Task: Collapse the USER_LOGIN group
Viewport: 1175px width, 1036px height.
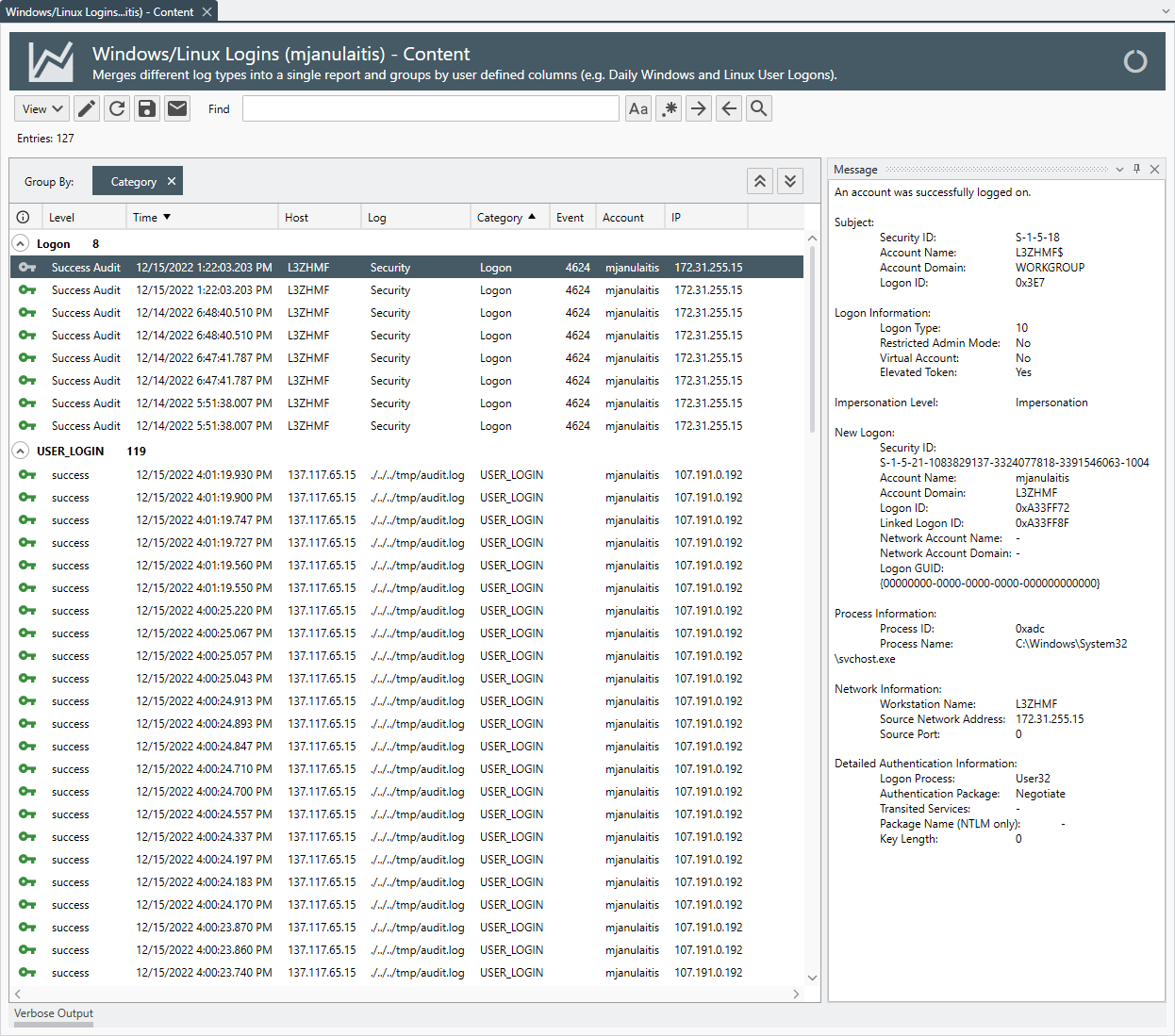Action: tap(21, 451)
